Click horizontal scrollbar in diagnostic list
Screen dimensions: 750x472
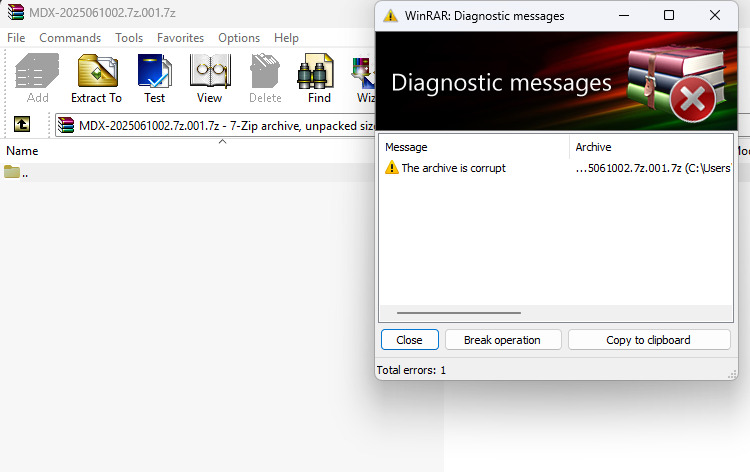click(x=459, y=313)
